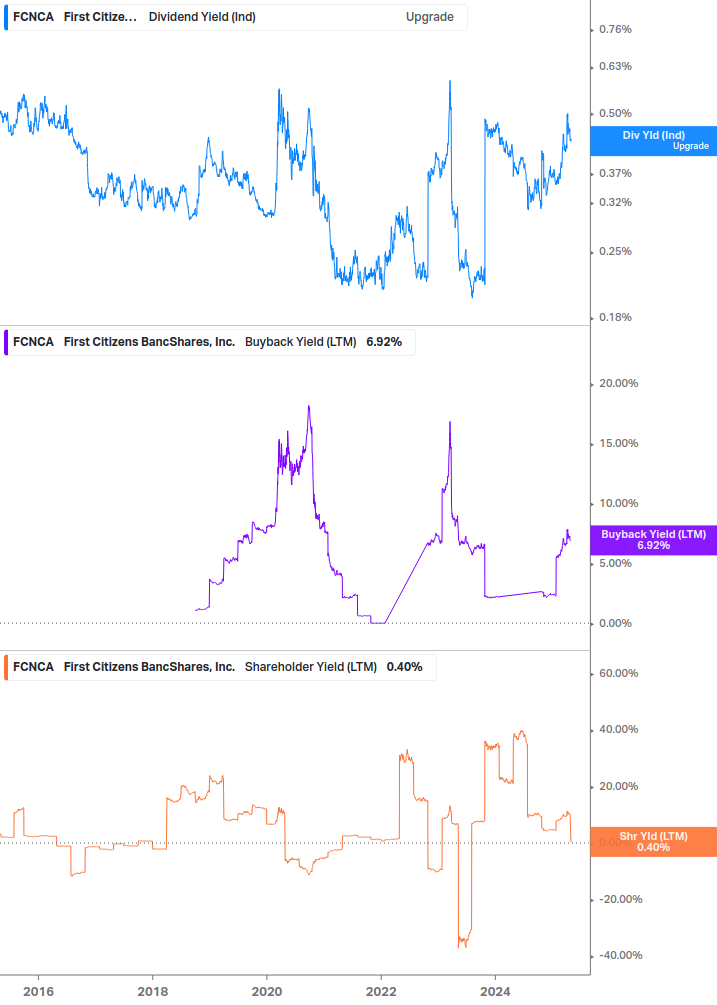The image size is (717, 1005).
Task: Click truncated First Citize… name in Dividend legend
Action: (101, 17)
